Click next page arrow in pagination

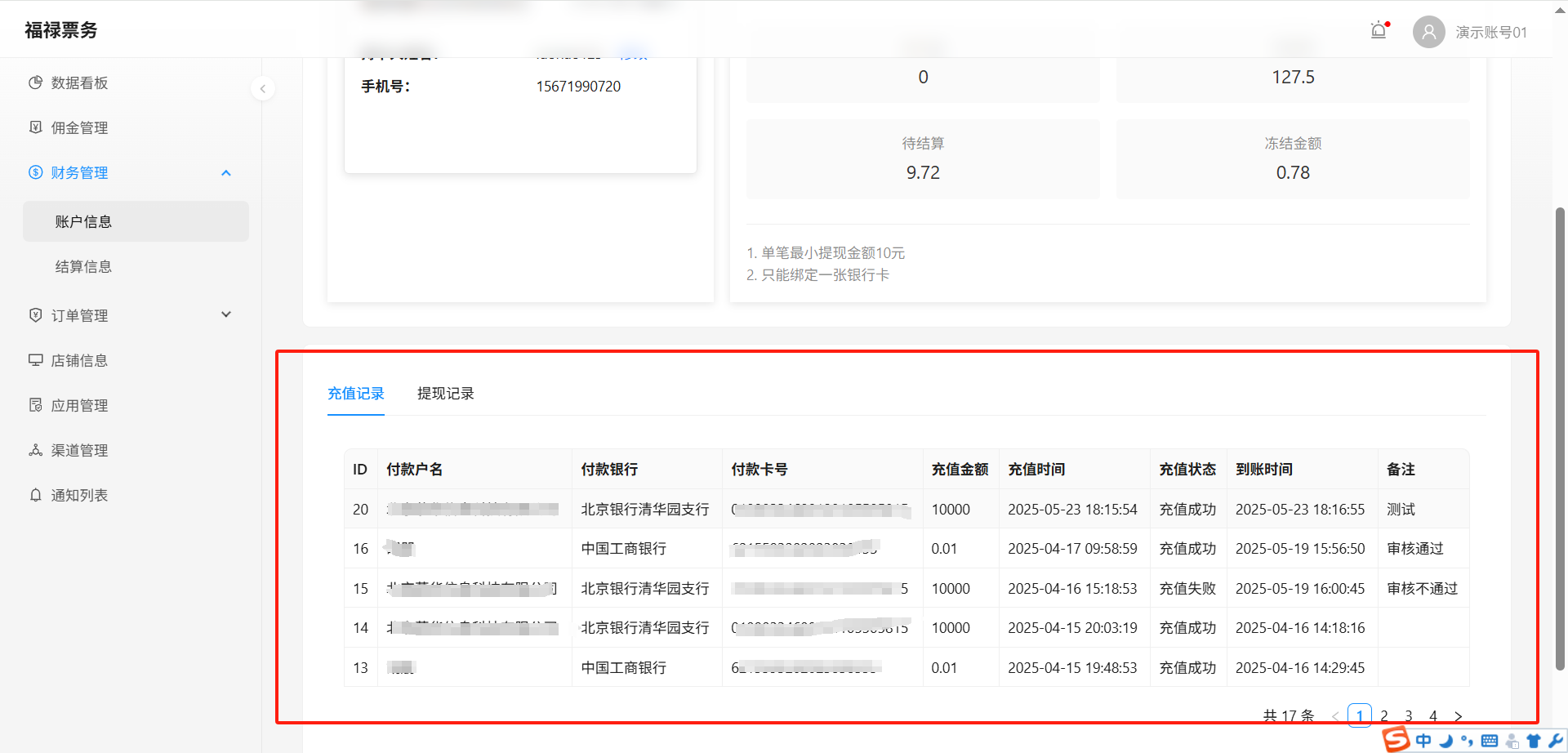pos(1458,715)
